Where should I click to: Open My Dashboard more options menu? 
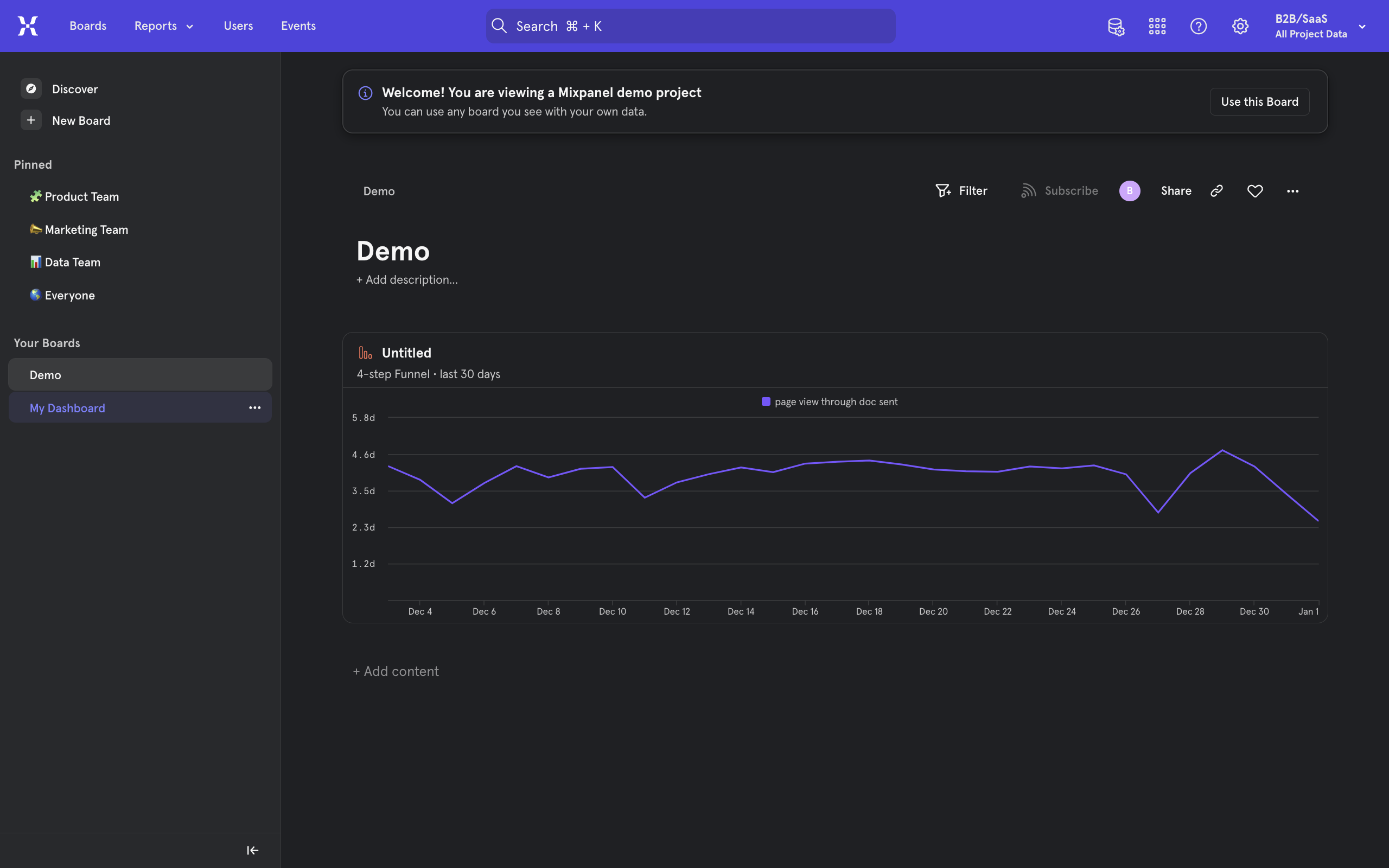(255, 408)
